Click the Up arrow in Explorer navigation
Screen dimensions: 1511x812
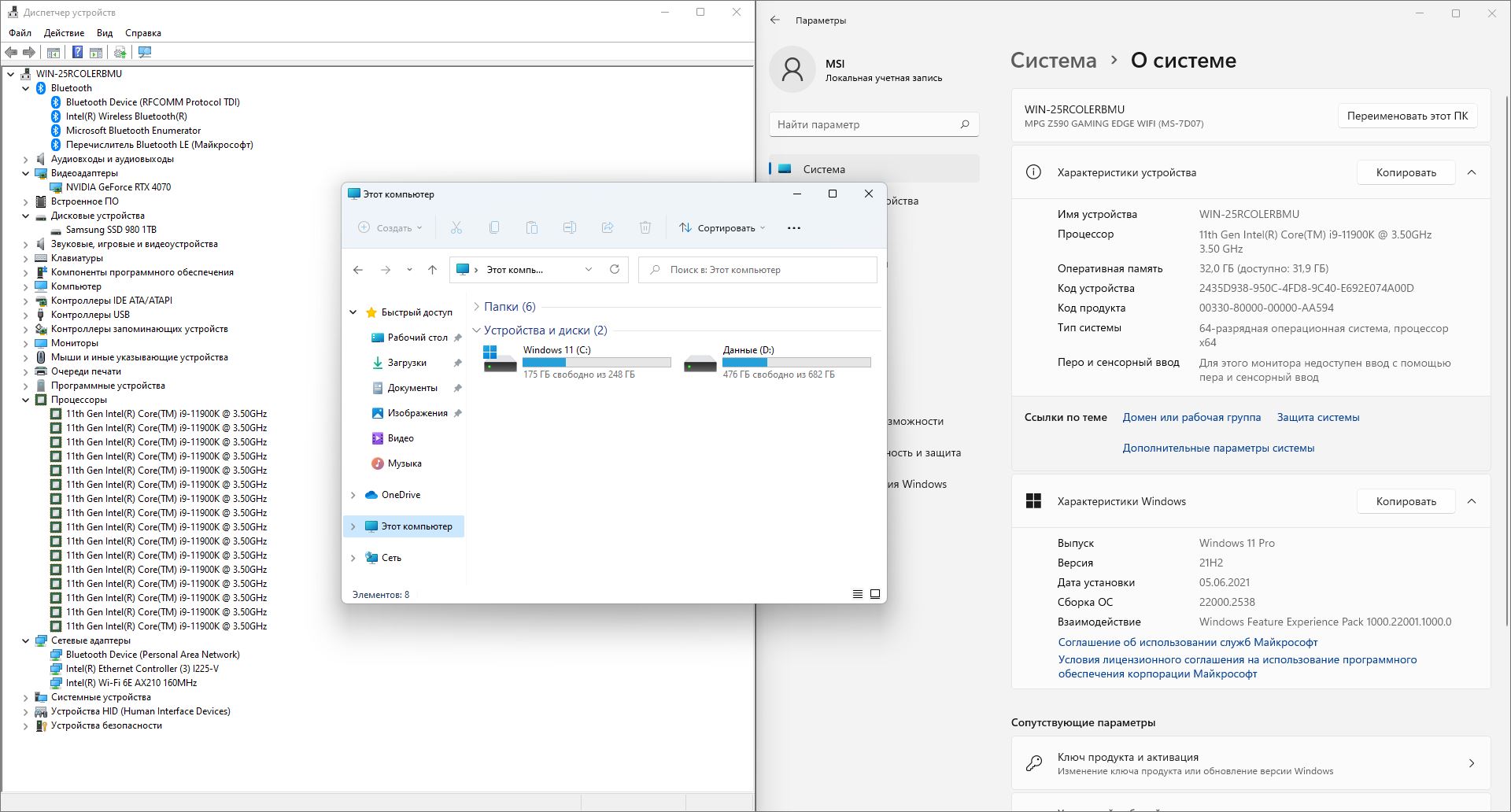(432, 270)
